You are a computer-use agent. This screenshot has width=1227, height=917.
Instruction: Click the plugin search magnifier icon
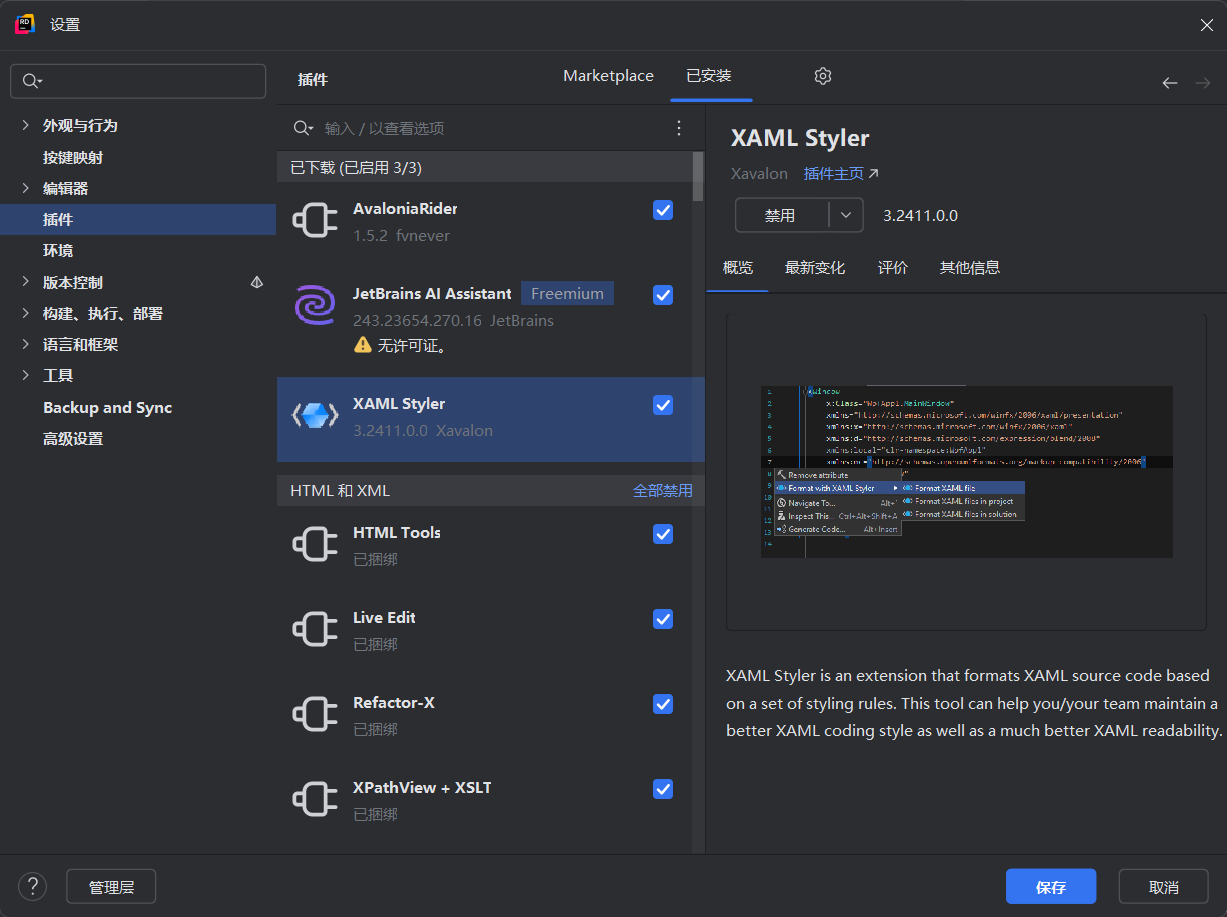click(301, 128)
